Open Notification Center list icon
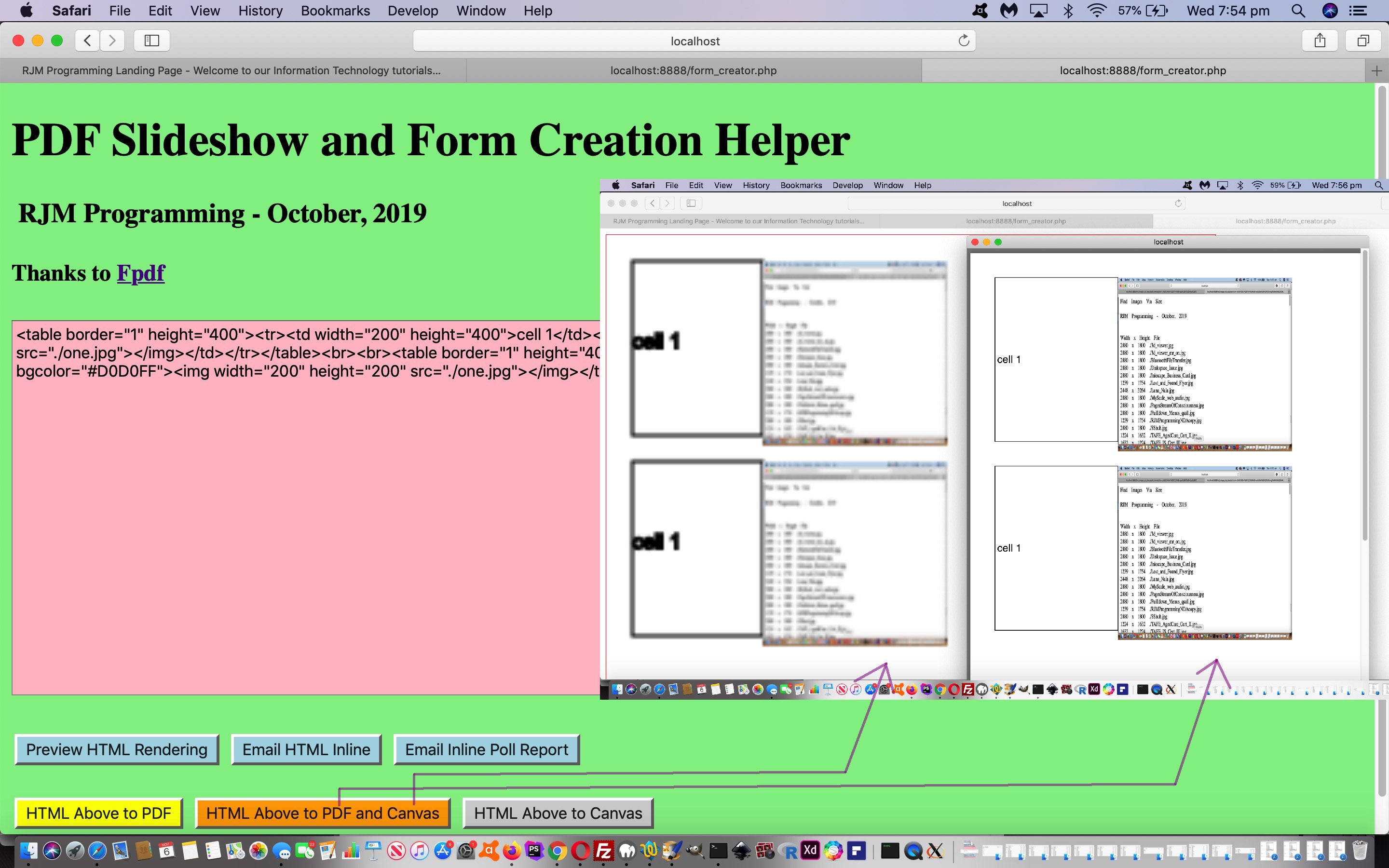The image size is (1389, 868). point(1358,10)
